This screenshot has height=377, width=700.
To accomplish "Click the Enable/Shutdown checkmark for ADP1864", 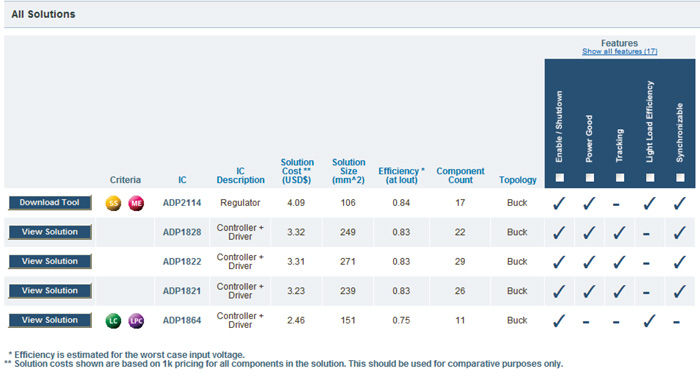I will [559, 321].
